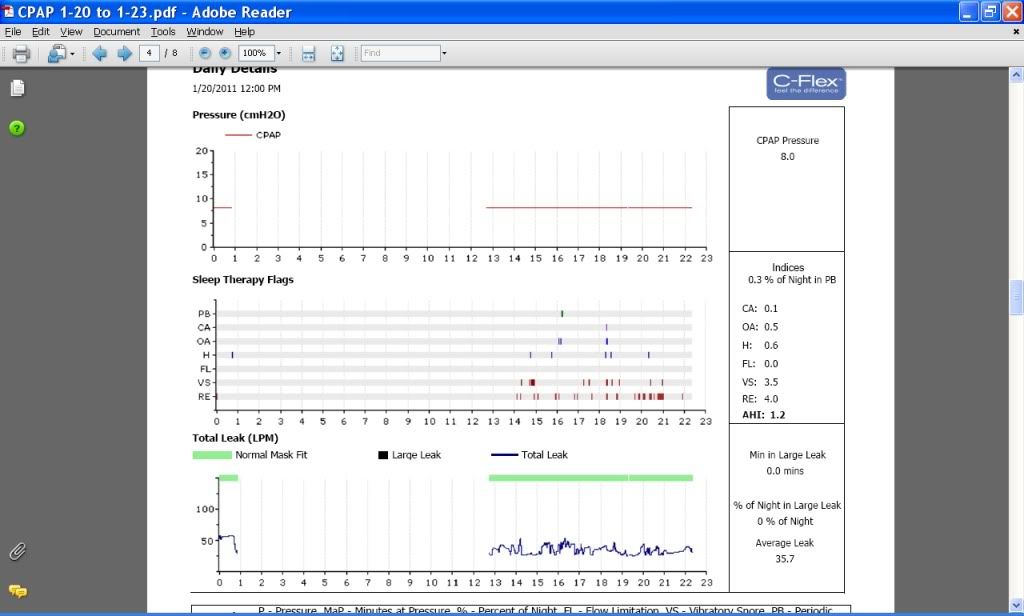The width and height of the screenshot is (1024, 616).
Task: Click the green help question mark icon
Action: 17,128
